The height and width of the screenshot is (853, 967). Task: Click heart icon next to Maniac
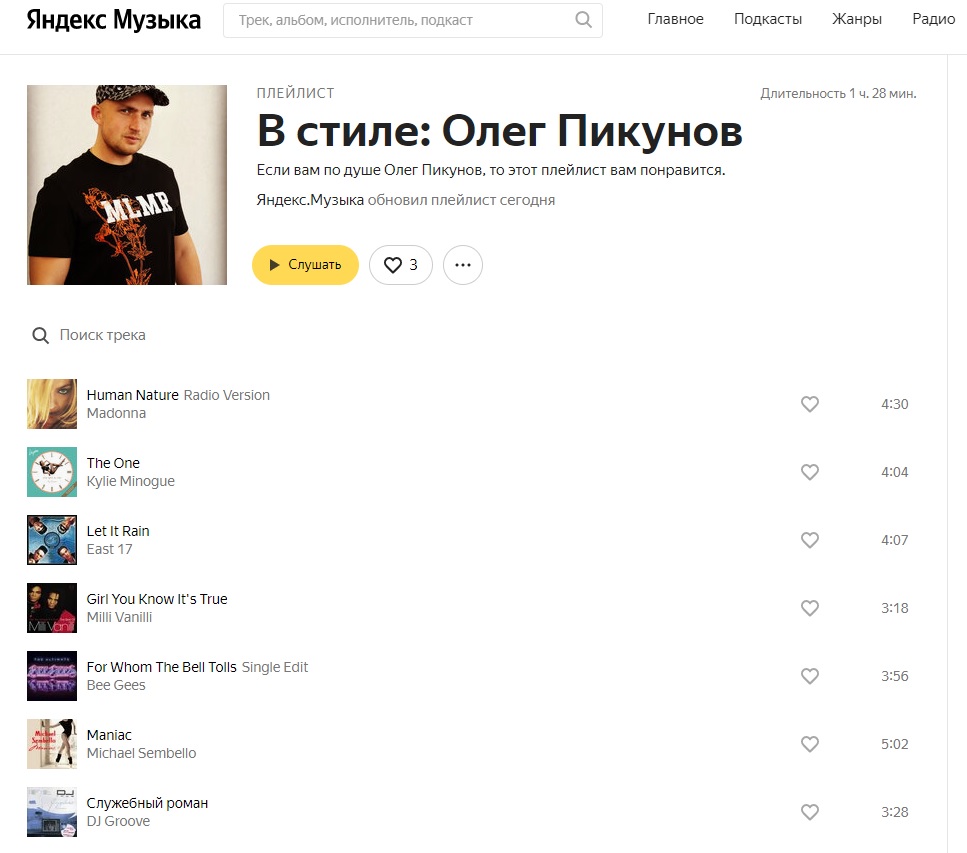coord(810,744)
